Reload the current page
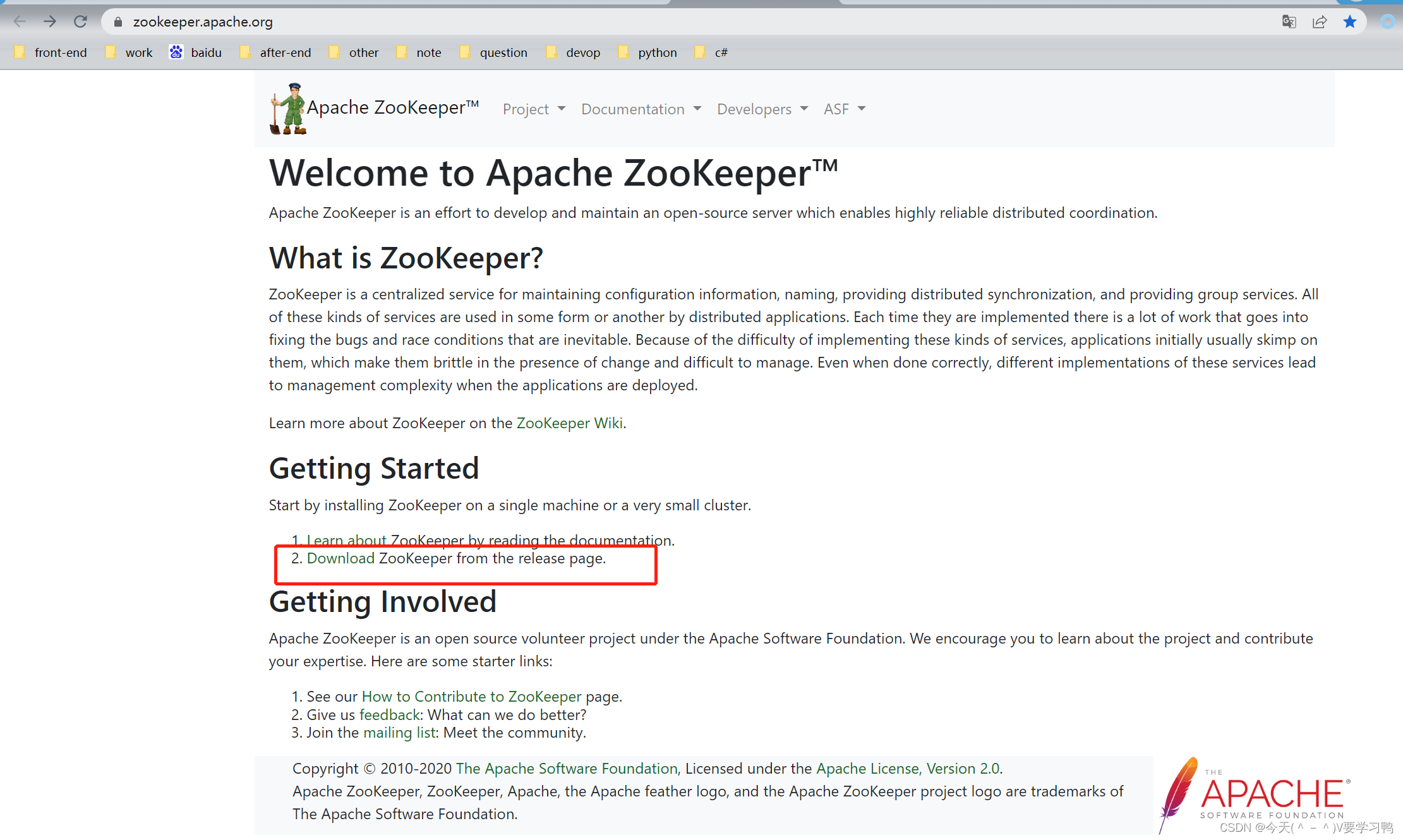 80,21
